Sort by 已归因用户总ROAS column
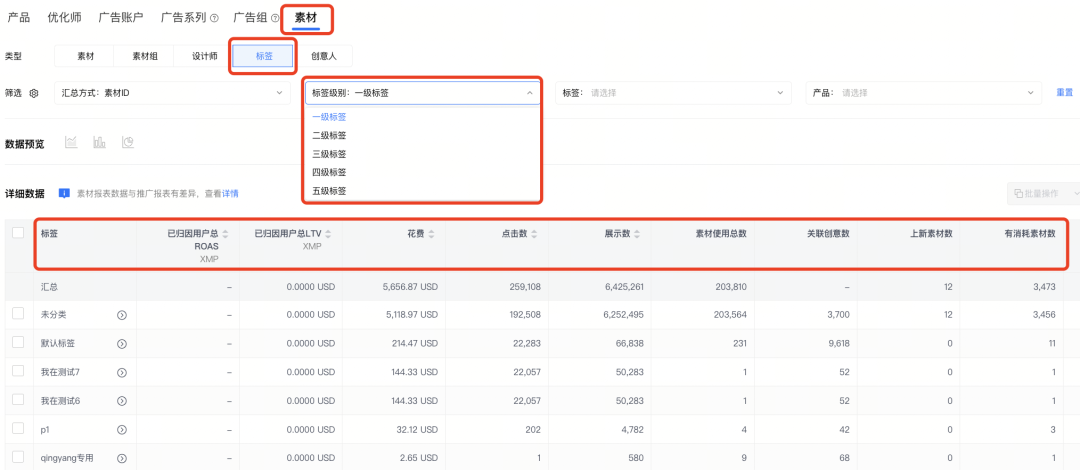This screenshot has width=1080, height=470. 225,234
